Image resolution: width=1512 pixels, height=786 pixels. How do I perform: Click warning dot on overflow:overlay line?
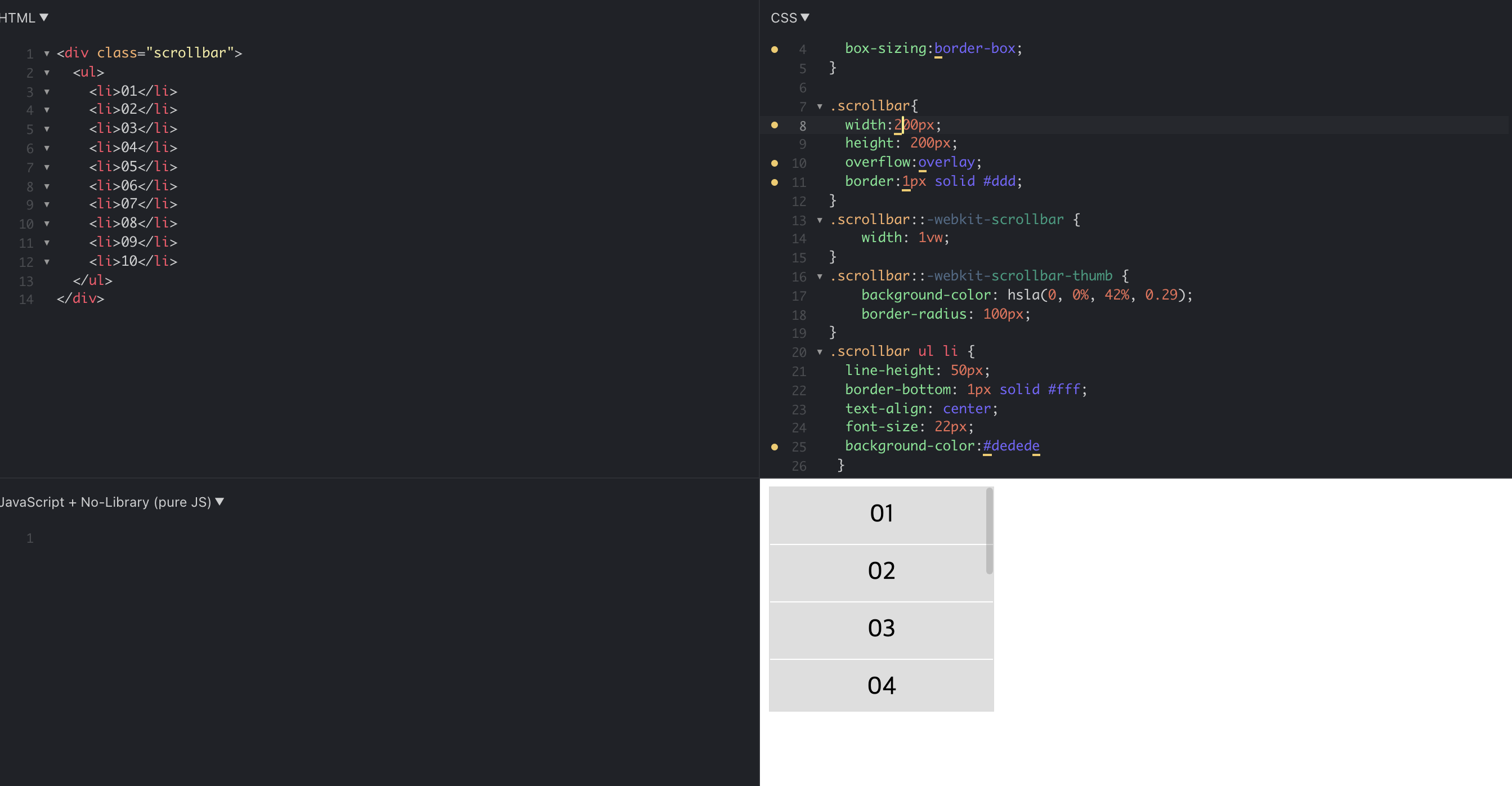point(774,163)
